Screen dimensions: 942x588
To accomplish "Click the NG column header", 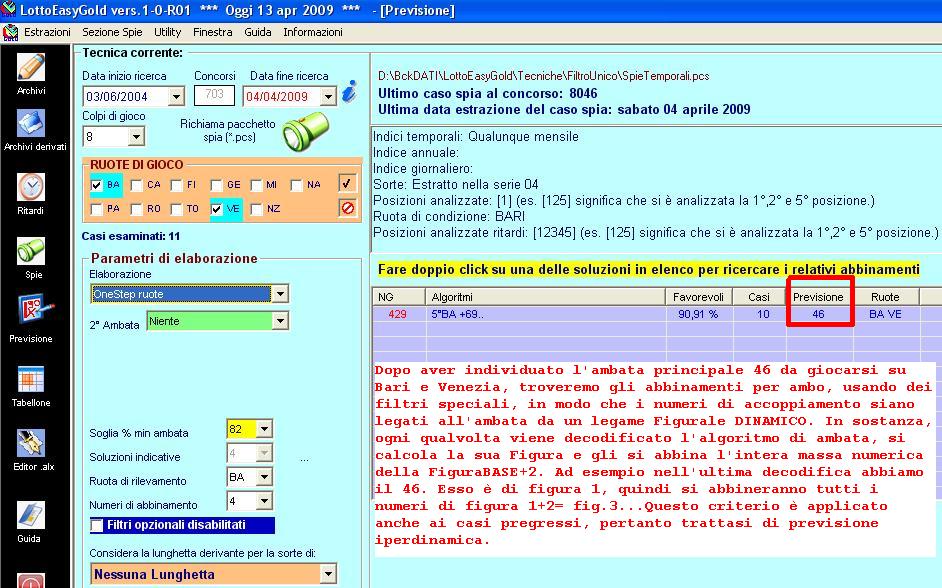I will [399, 297].
